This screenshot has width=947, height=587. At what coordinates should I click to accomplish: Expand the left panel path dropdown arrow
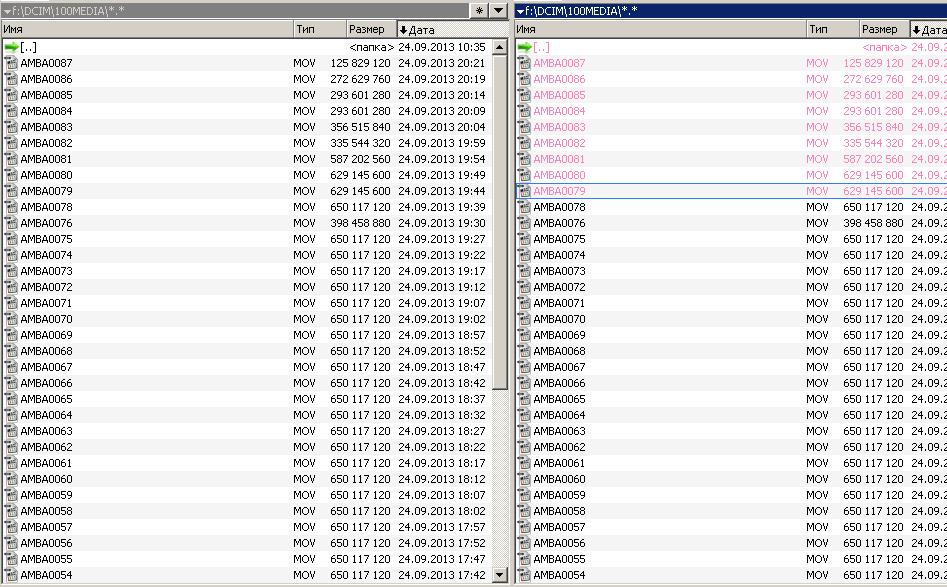(7, 10)
